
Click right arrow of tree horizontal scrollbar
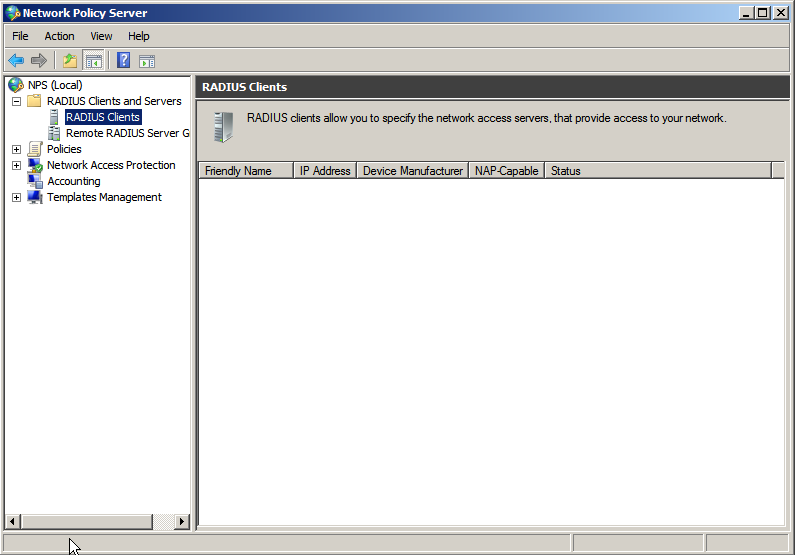[x=181, y=521]
